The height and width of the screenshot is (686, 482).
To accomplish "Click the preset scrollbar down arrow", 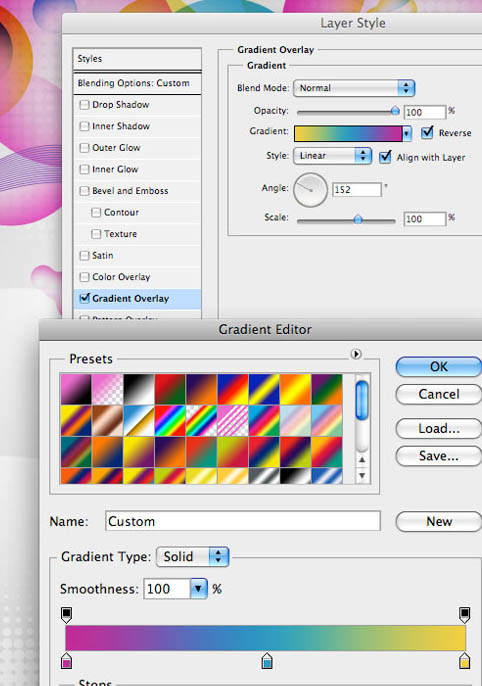I will pos(362,475).
